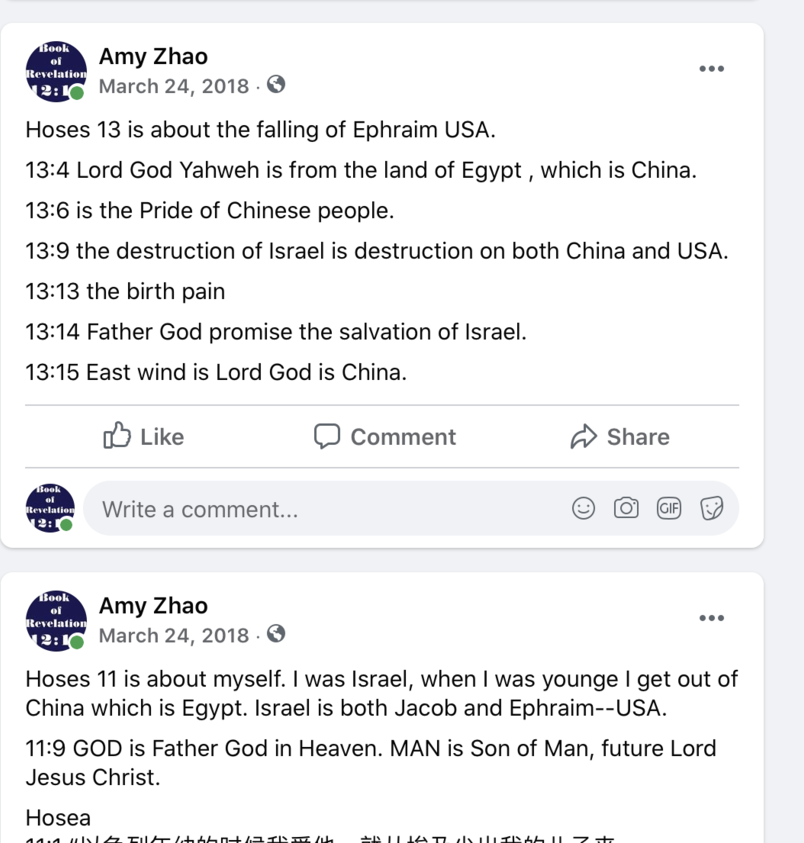Open options menu for Hoses 11 post
The image size is (804, 843).
click(711, 618)
